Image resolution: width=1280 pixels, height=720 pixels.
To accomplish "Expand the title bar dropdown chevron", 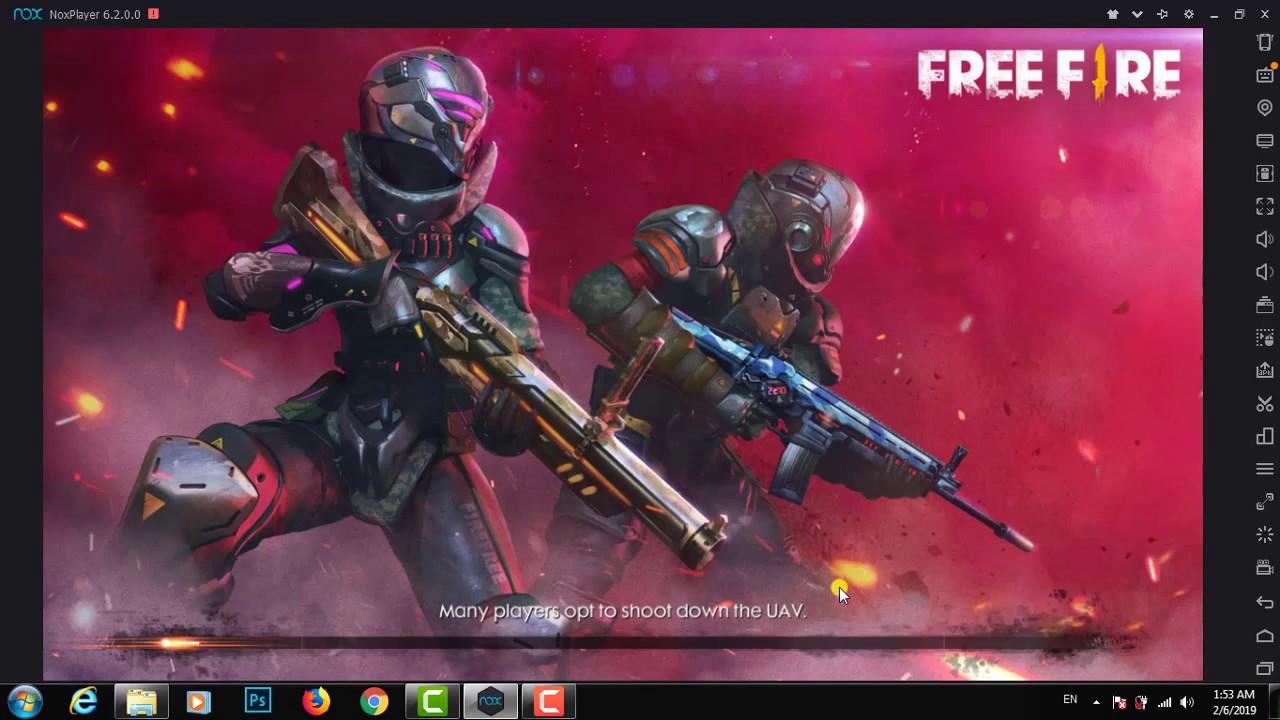I will [1137, 14].
